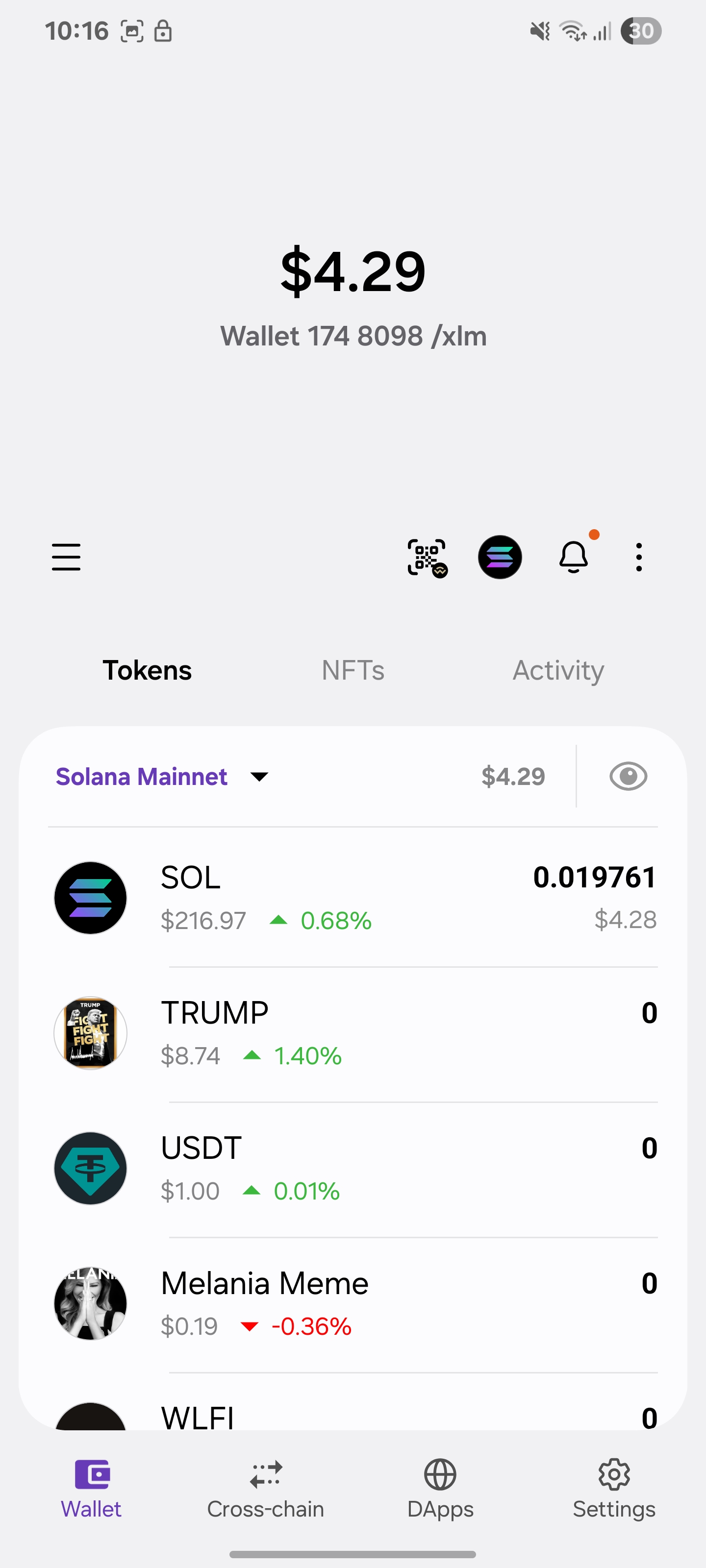Open notifications bell
This screenshot has height=1568, width=706.
pos(573,557)
